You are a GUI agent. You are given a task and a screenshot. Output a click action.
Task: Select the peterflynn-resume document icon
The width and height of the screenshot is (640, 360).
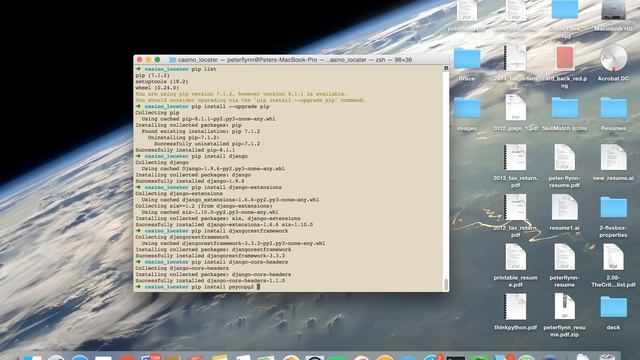pos(564,257)
